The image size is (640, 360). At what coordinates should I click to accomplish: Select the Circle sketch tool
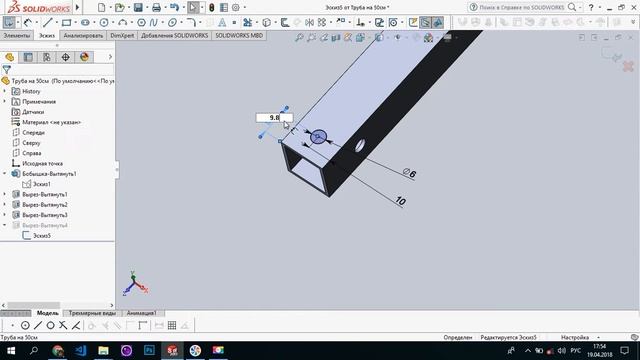(104, 22)
